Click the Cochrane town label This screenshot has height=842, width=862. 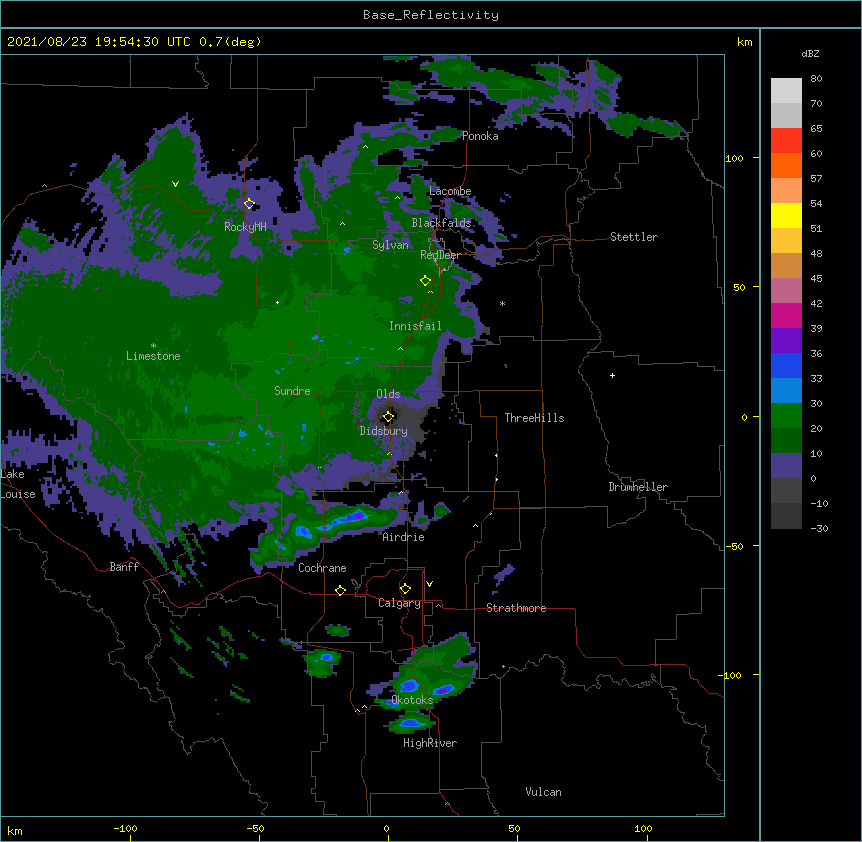(322, 568)
